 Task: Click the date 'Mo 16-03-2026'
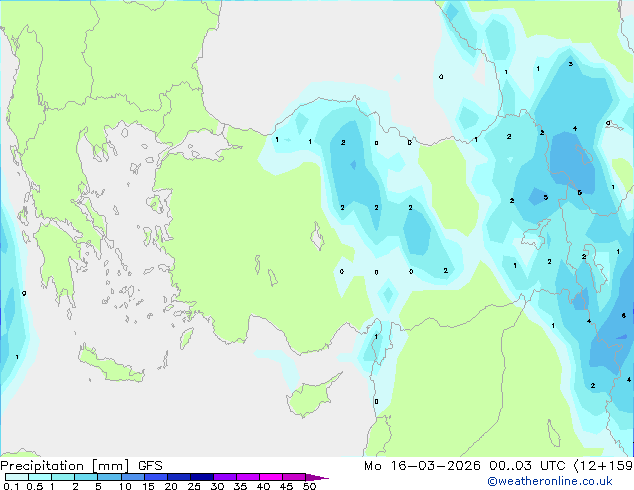(x=422, y=466)
